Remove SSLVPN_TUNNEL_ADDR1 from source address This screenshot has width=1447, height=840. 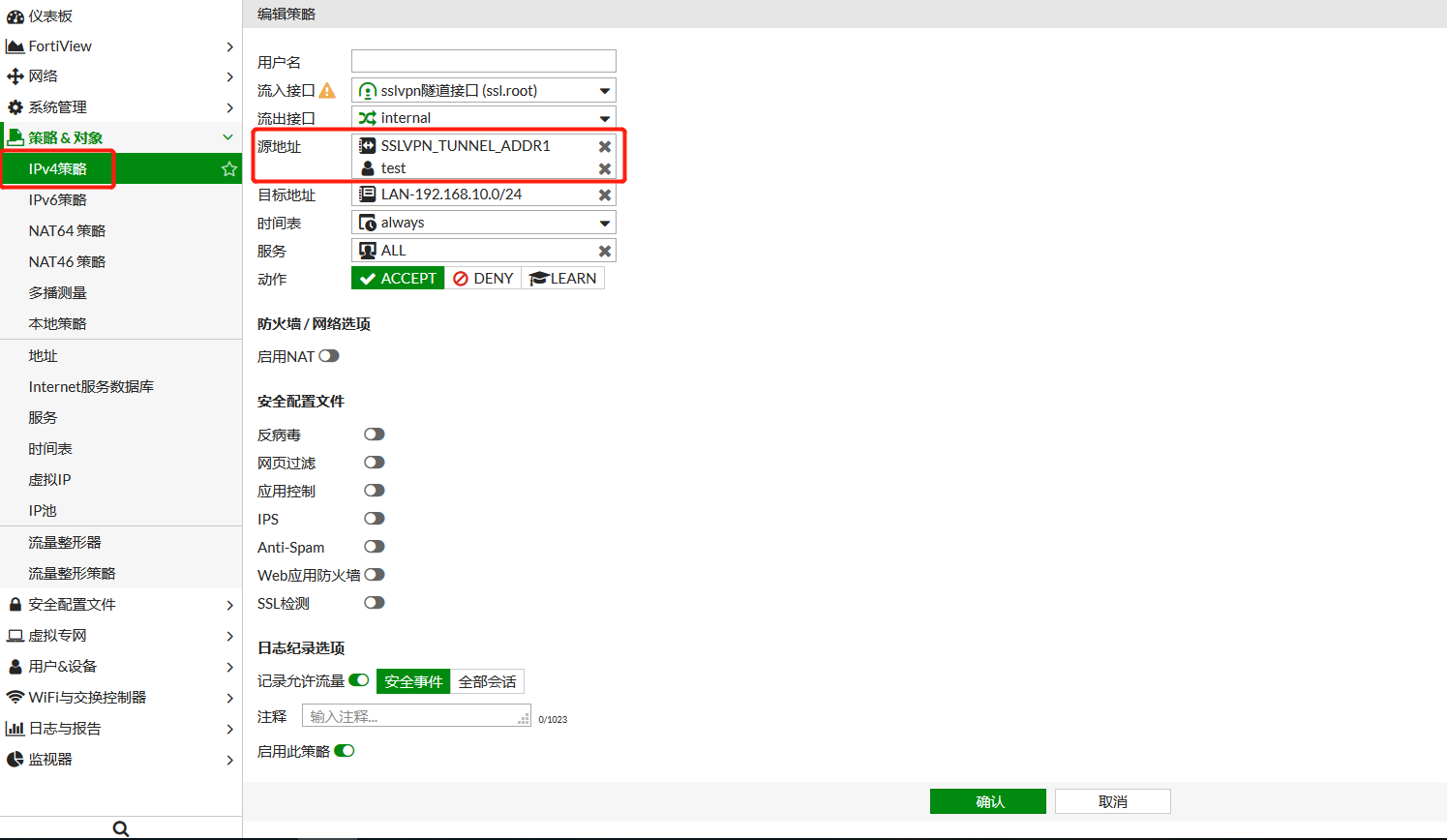(605, 146)
